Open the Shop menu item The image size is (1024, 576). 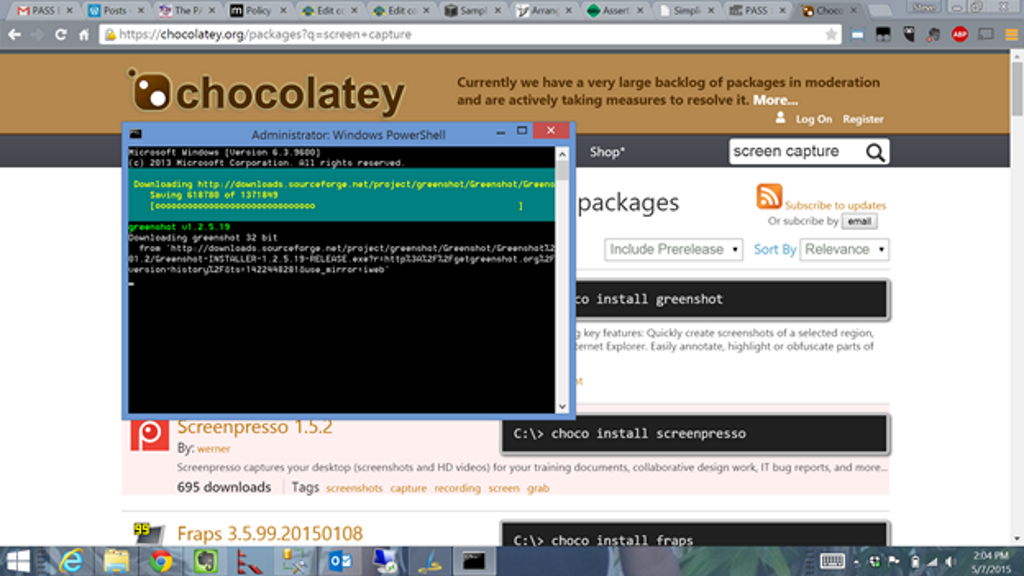point(606,152)
